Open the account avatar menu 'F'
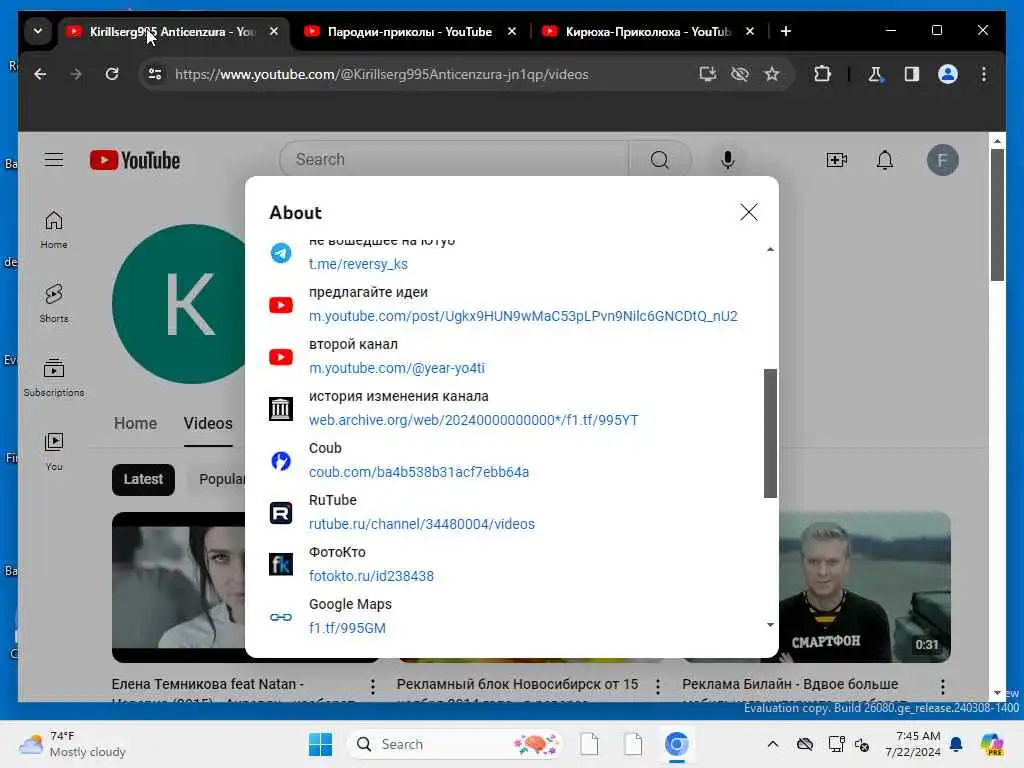 point(942,160)
